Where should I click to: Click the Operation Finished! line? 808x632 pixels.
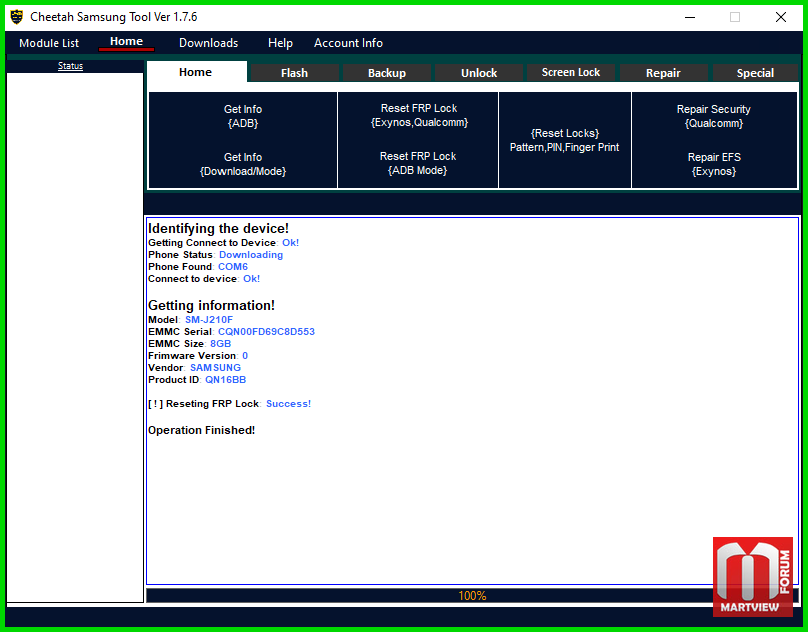[x=201, y=430]
